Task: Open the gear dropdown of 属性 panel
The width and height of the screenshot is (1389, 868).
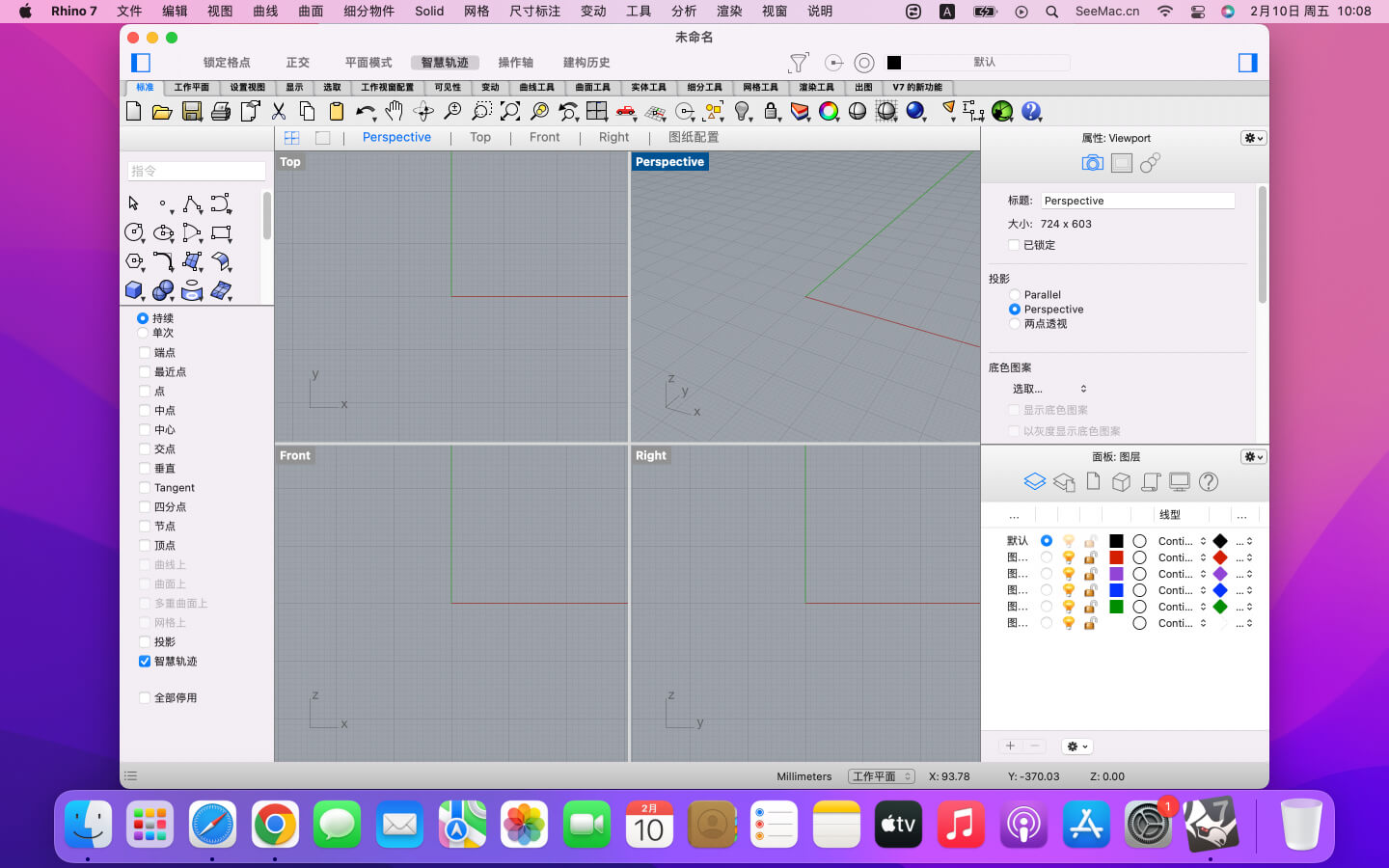Action: point(1253,138)
